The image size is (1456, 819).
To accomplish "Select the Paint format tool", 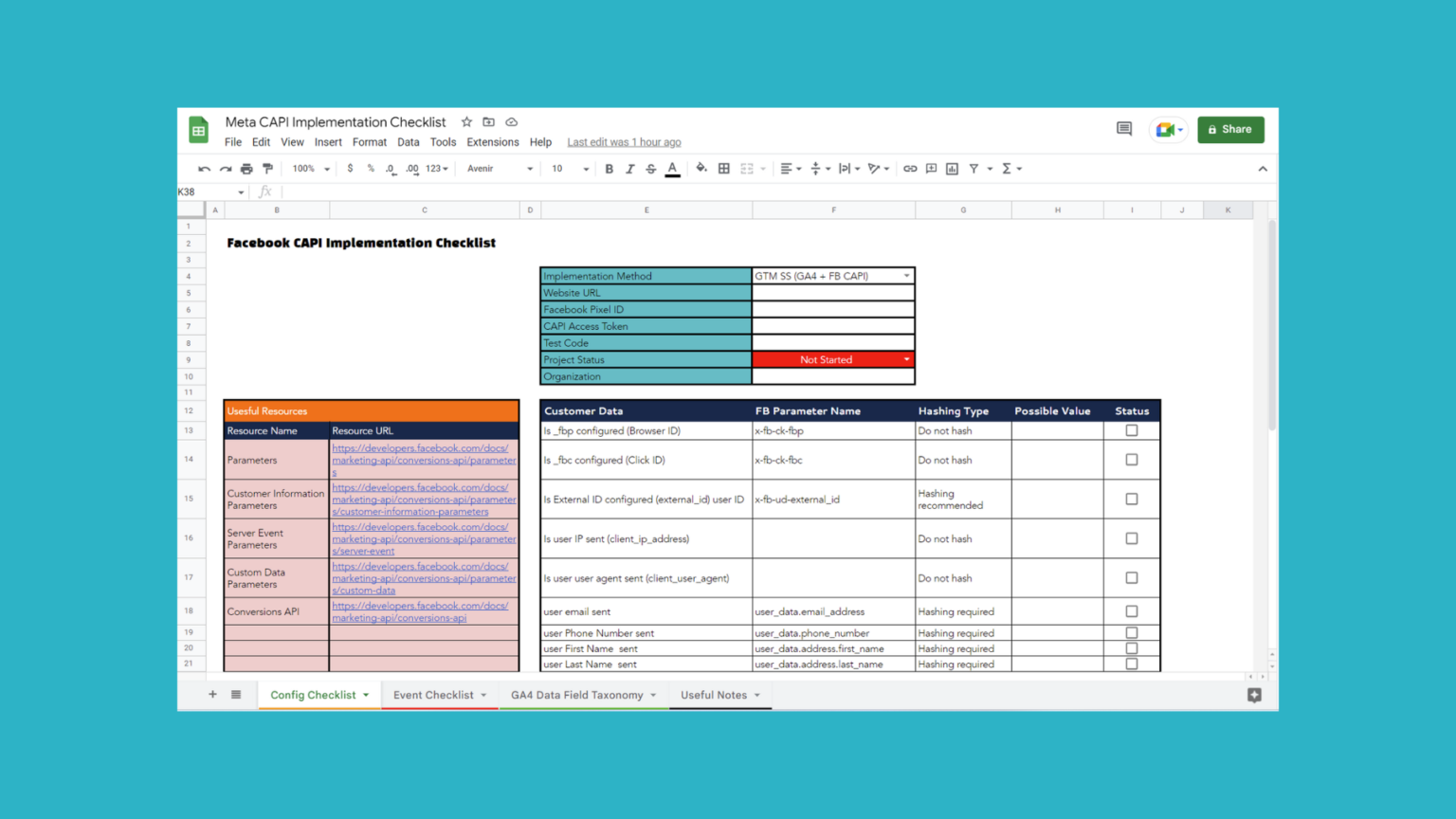I will click(x=268, y=168).
